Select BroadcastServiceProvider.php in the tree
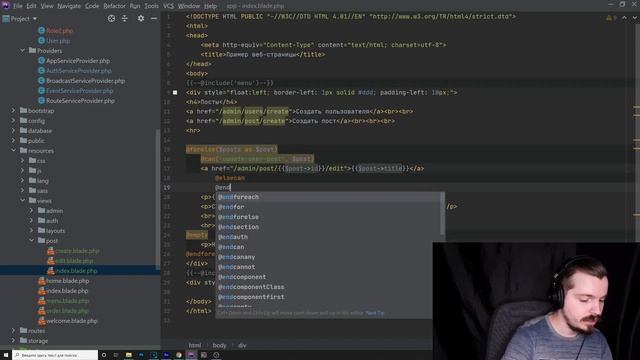640x360 pixels. click(x=85, y=81)
